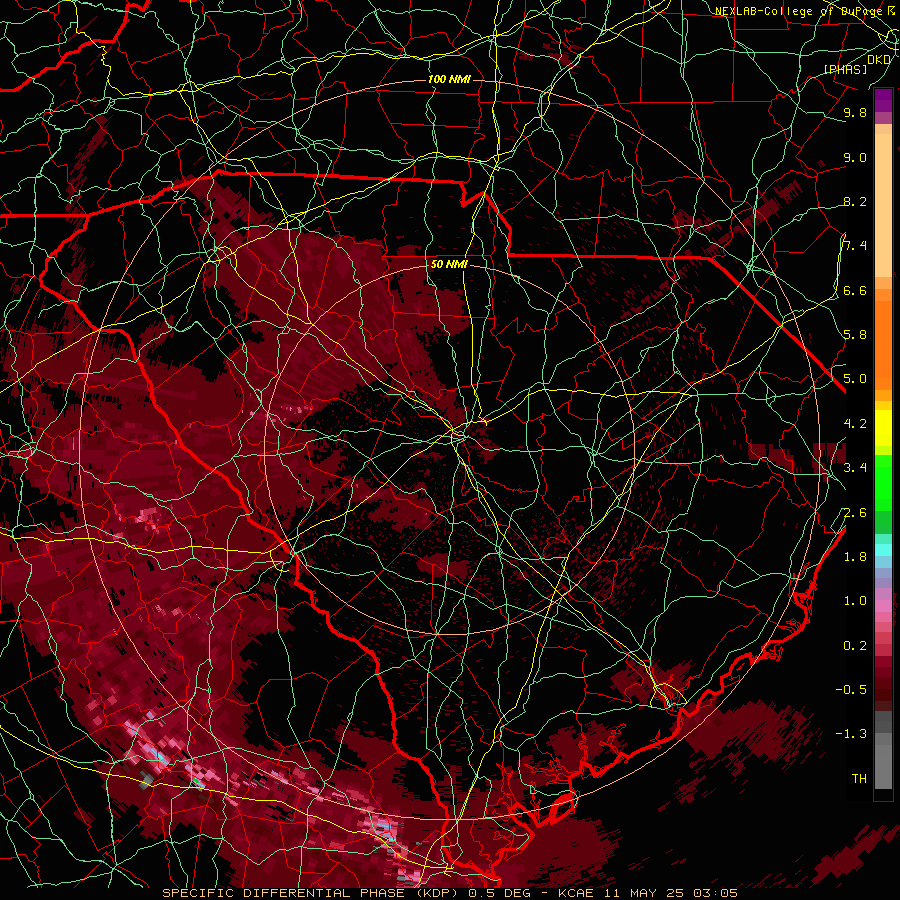
Task: Click the "50 NMI" range ring label
Action: pyautogui.click(x=449, y=265)
